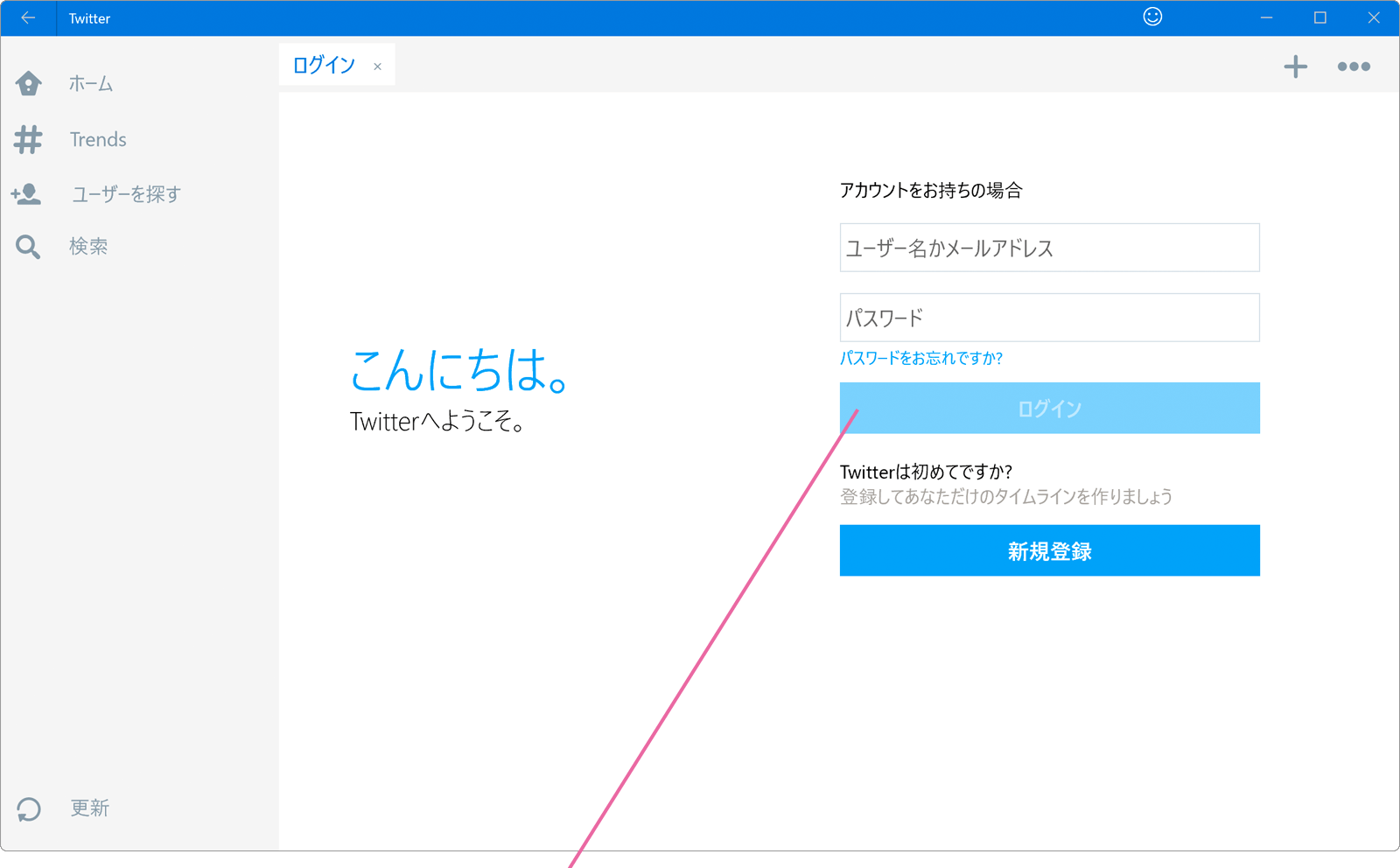1400x868 pixels.
Task: Select Trends in the sidebar
Action: [98, 139]
